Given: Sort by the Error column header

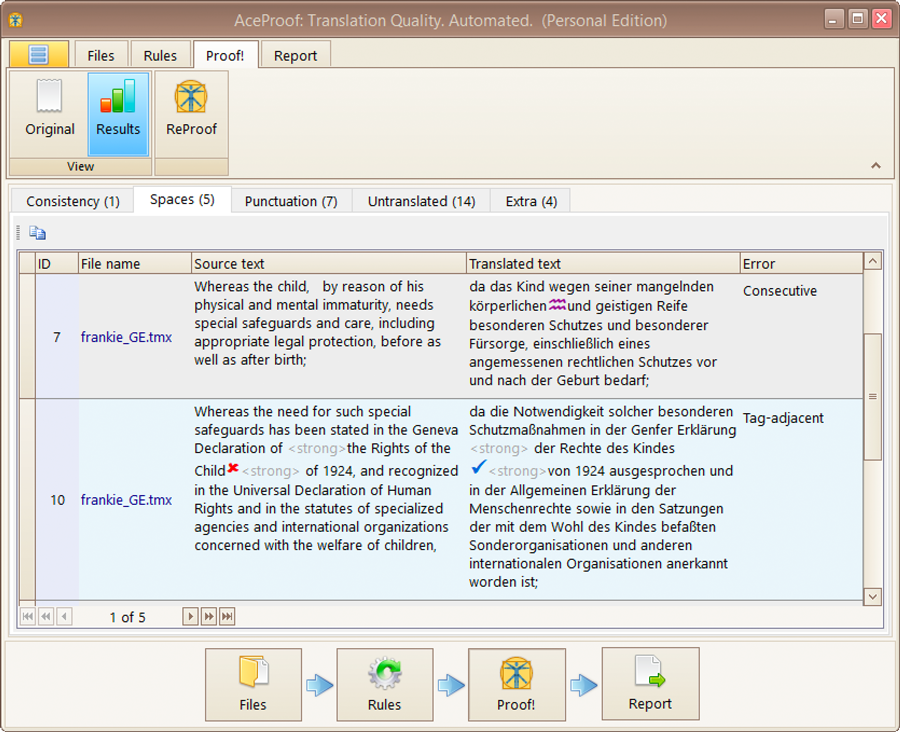Looking at the screenshot, I should coord(799,264).
